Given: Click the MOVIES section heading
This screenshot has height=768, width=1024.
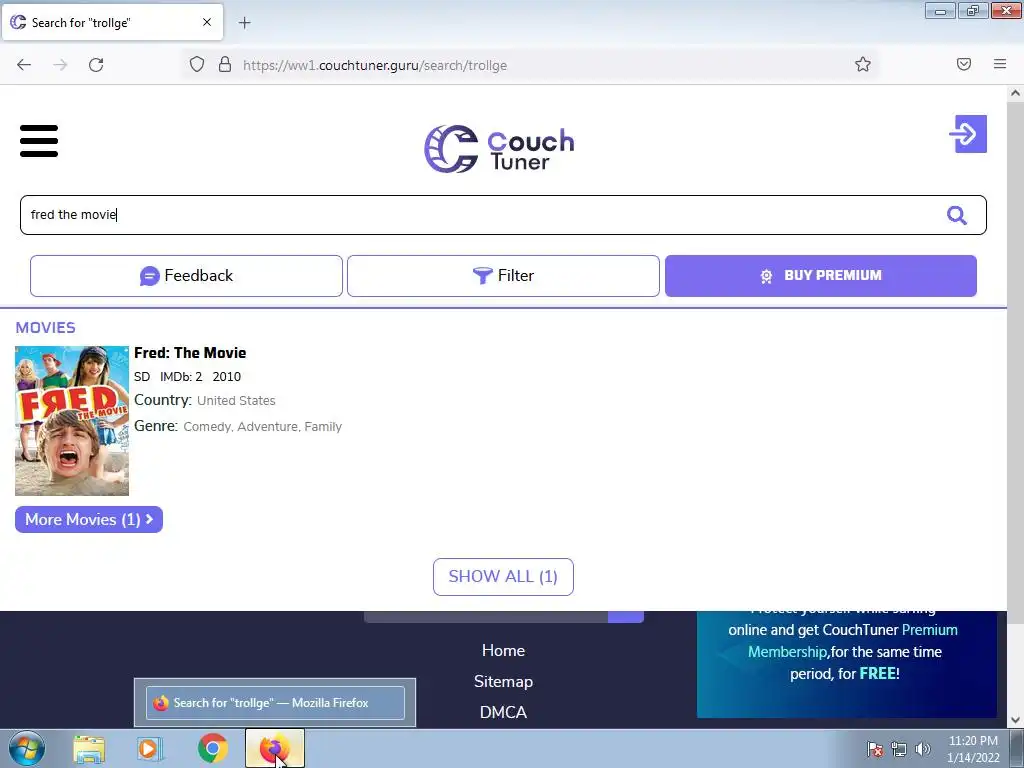Looking at the screenshot, I should tap(46, 327).
